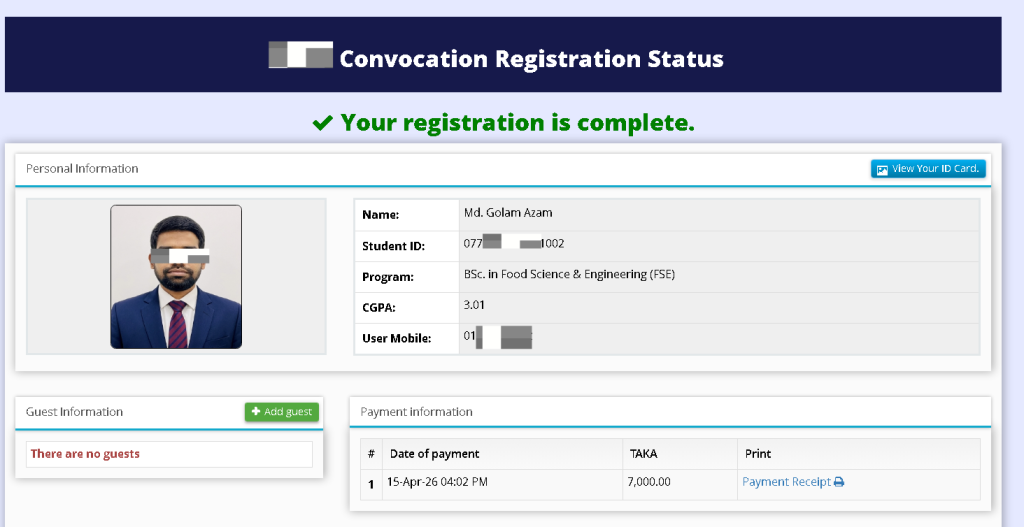Image resolution: width=1024 pixels, height=527 pixels.
Task: Click the picture icon on View Your ID Card
Action: (x=882, y=170)
